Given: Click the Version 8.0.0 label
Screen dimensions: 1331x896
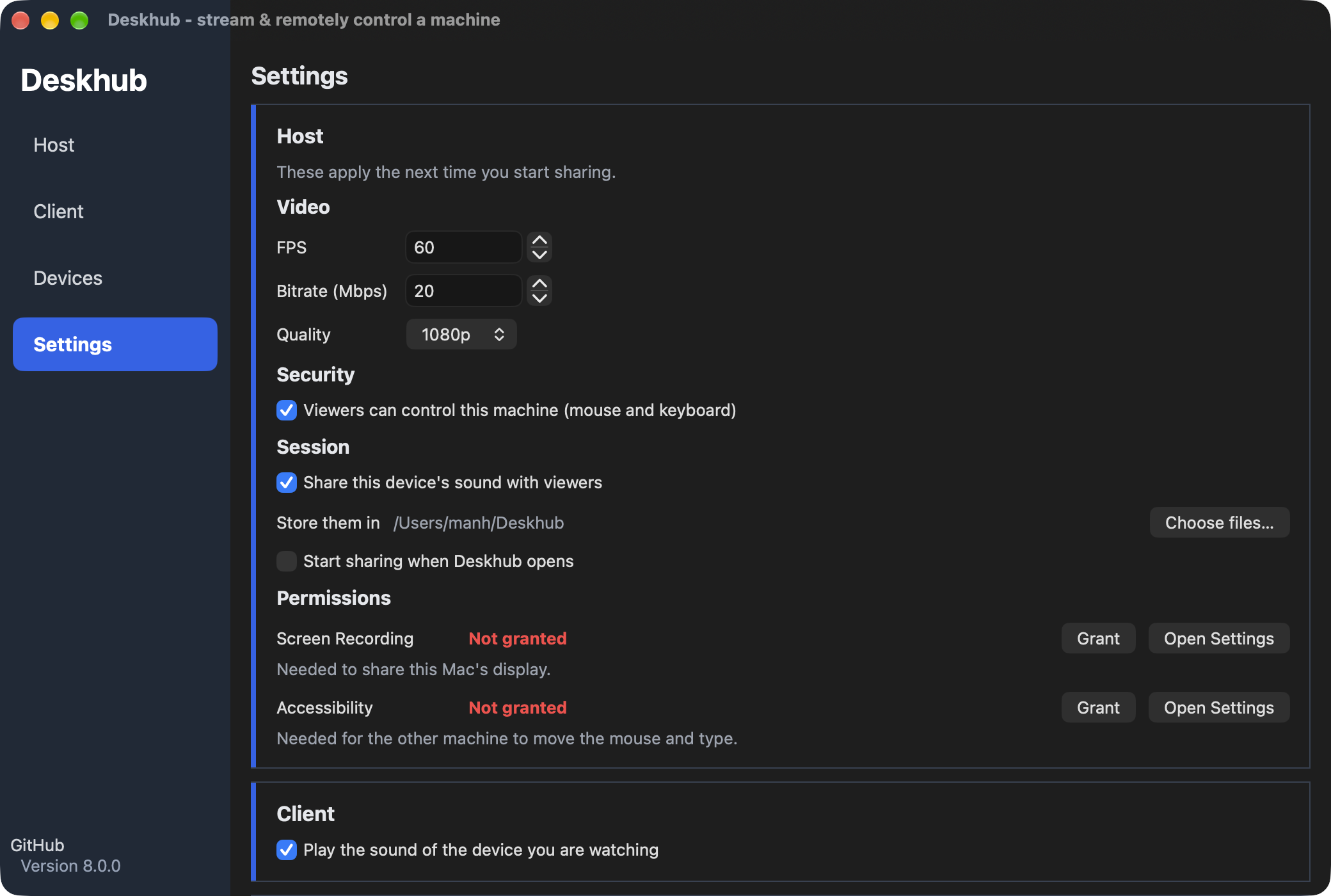Looking at the screenshot, I should 70,866.
